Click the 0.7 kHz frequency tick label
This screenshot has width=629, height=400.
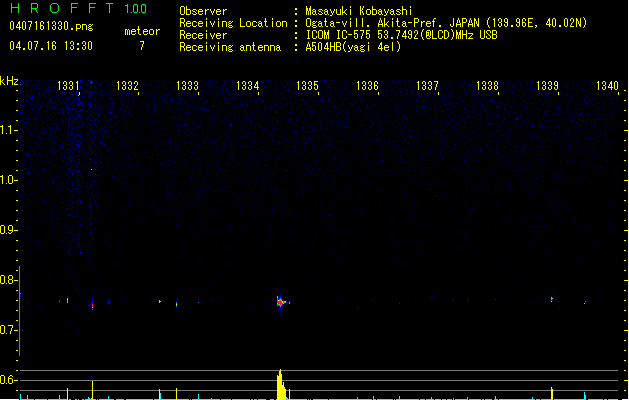[x=8, y=330]
